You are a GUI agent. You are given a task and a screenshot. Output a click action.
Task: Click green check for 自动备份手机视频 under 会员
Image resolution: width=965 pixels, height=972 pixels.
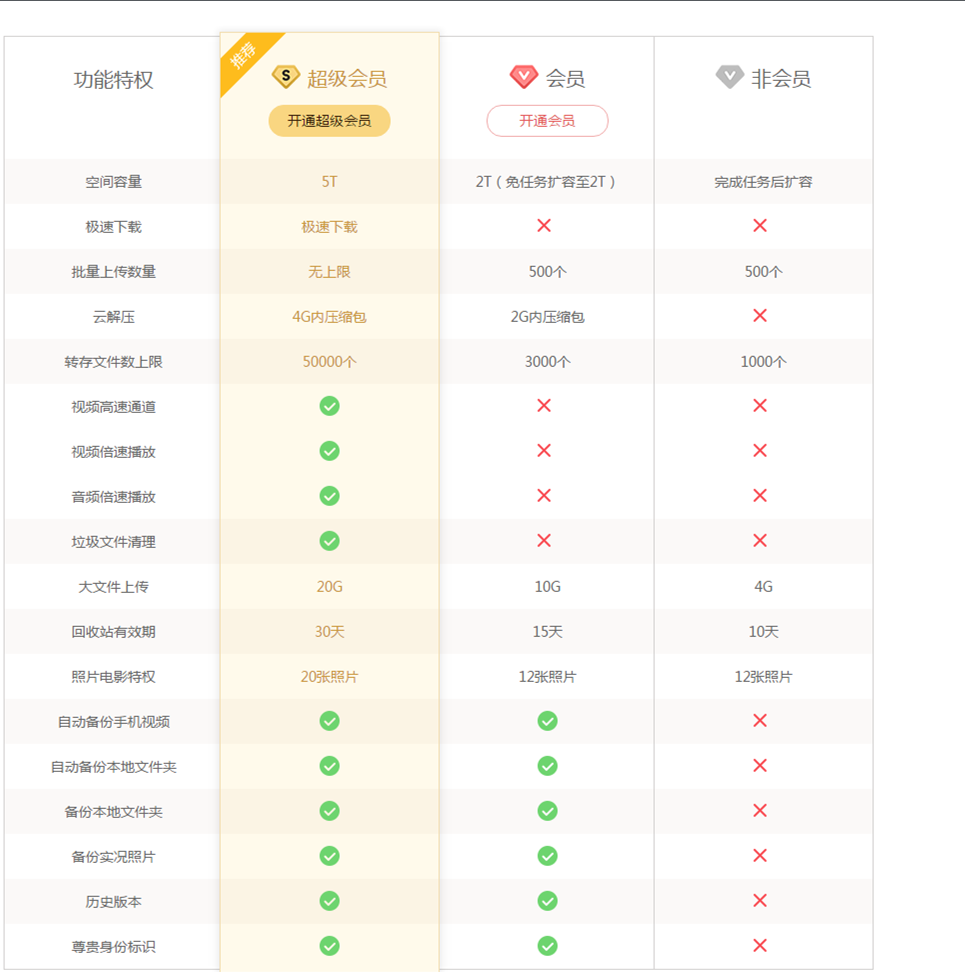(x=547, y=721)
